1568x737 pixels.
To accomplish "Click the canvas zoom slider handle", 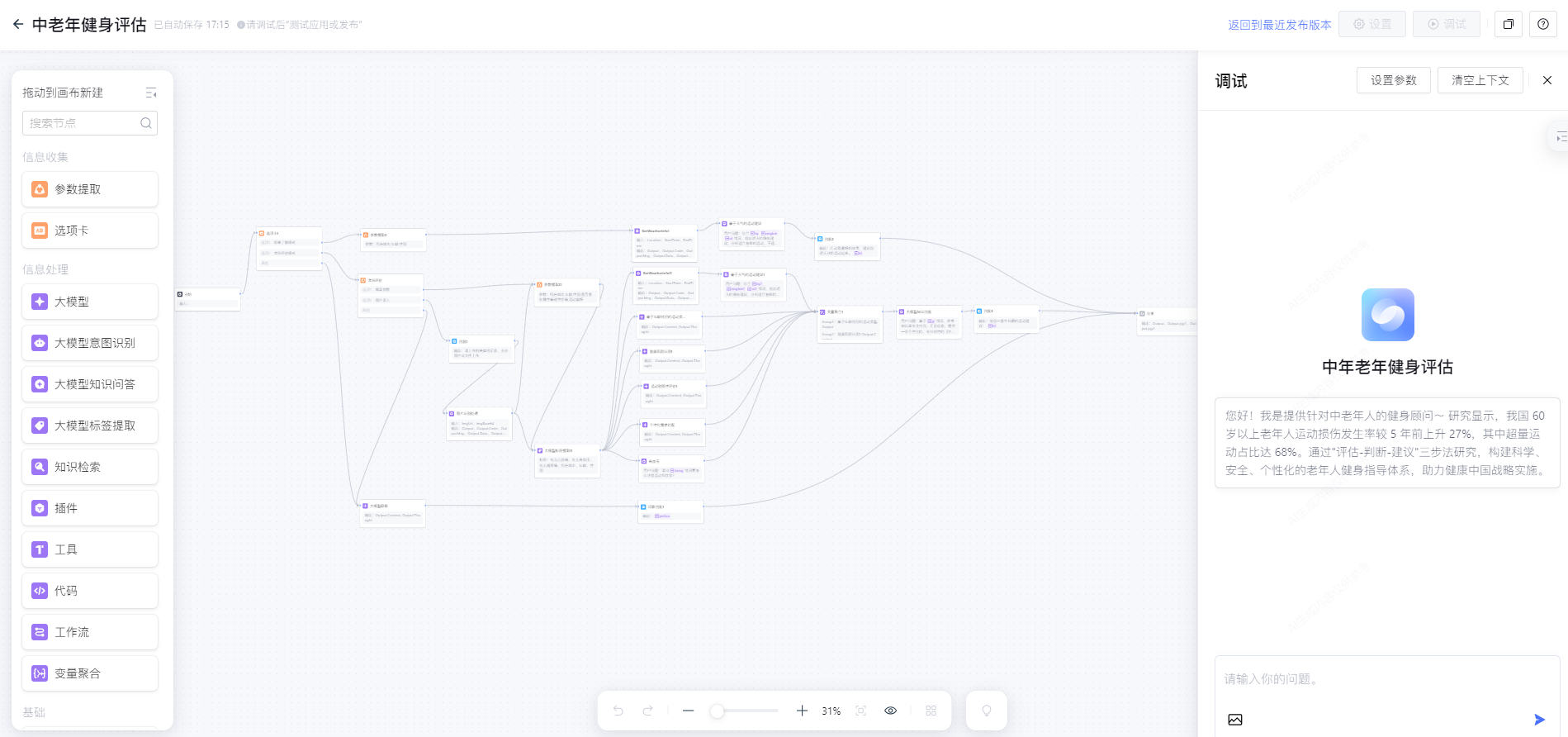I will point(718,711).
